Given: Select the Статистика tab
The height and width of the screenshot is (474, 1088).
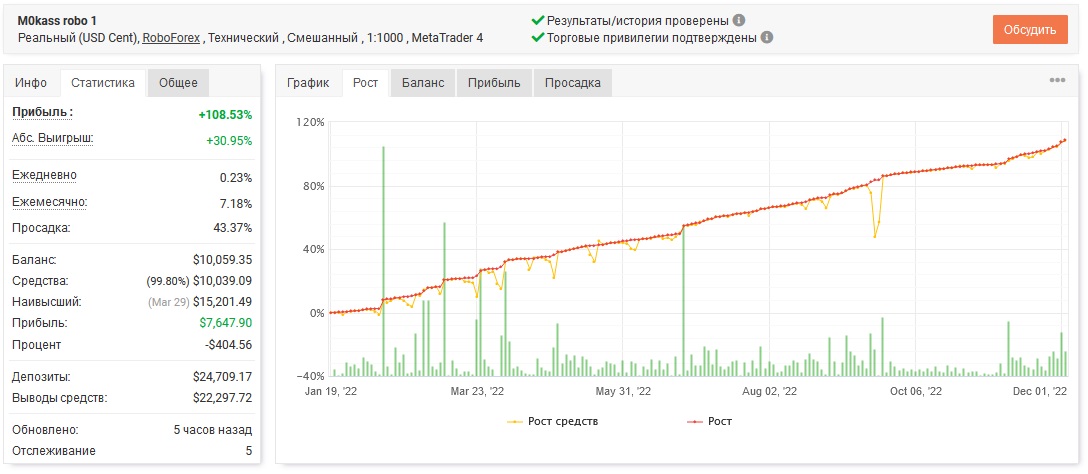Looking at the screenshot, I should pos(103,83).
